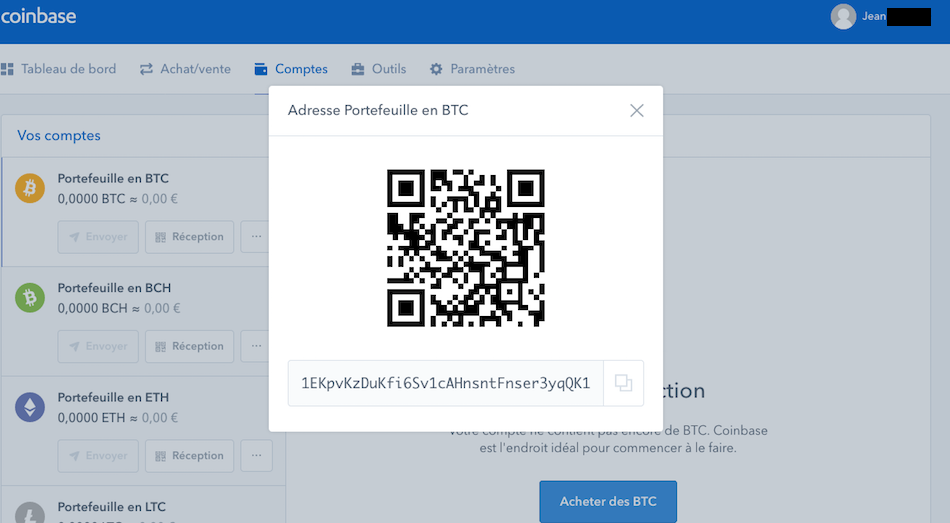Click Réception for the BCH wallet
950x523 pixels.
click(x=189, y=347)
